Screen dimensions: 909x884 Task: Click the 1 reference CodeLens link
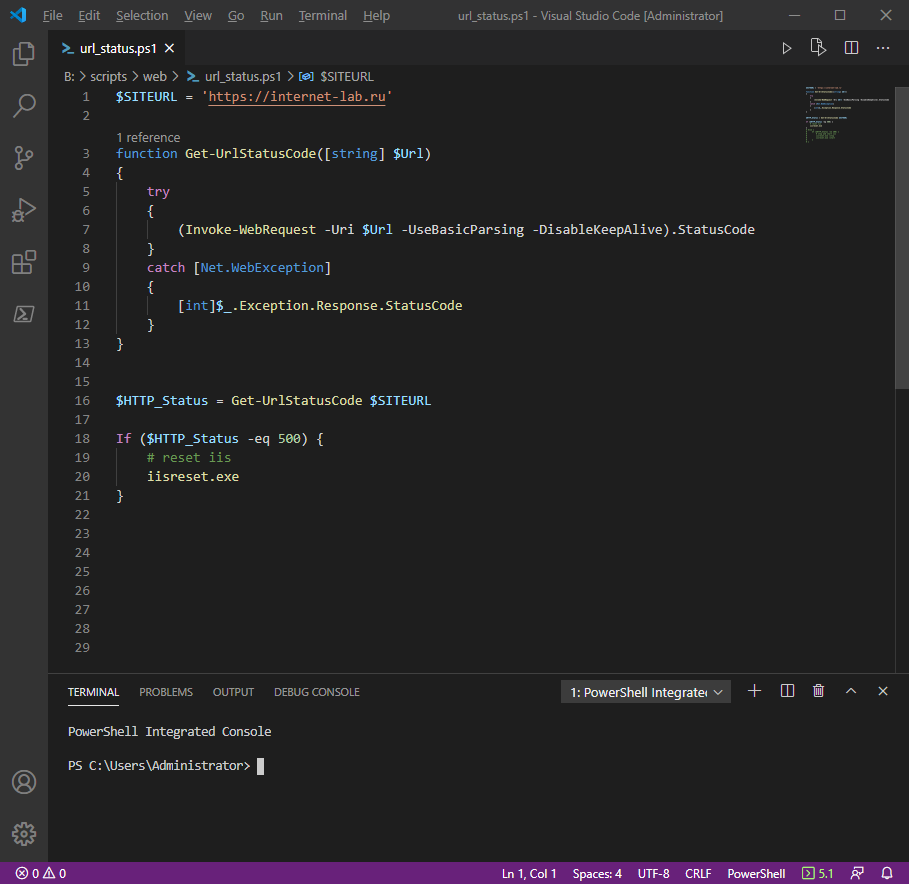tap(148, 137)
